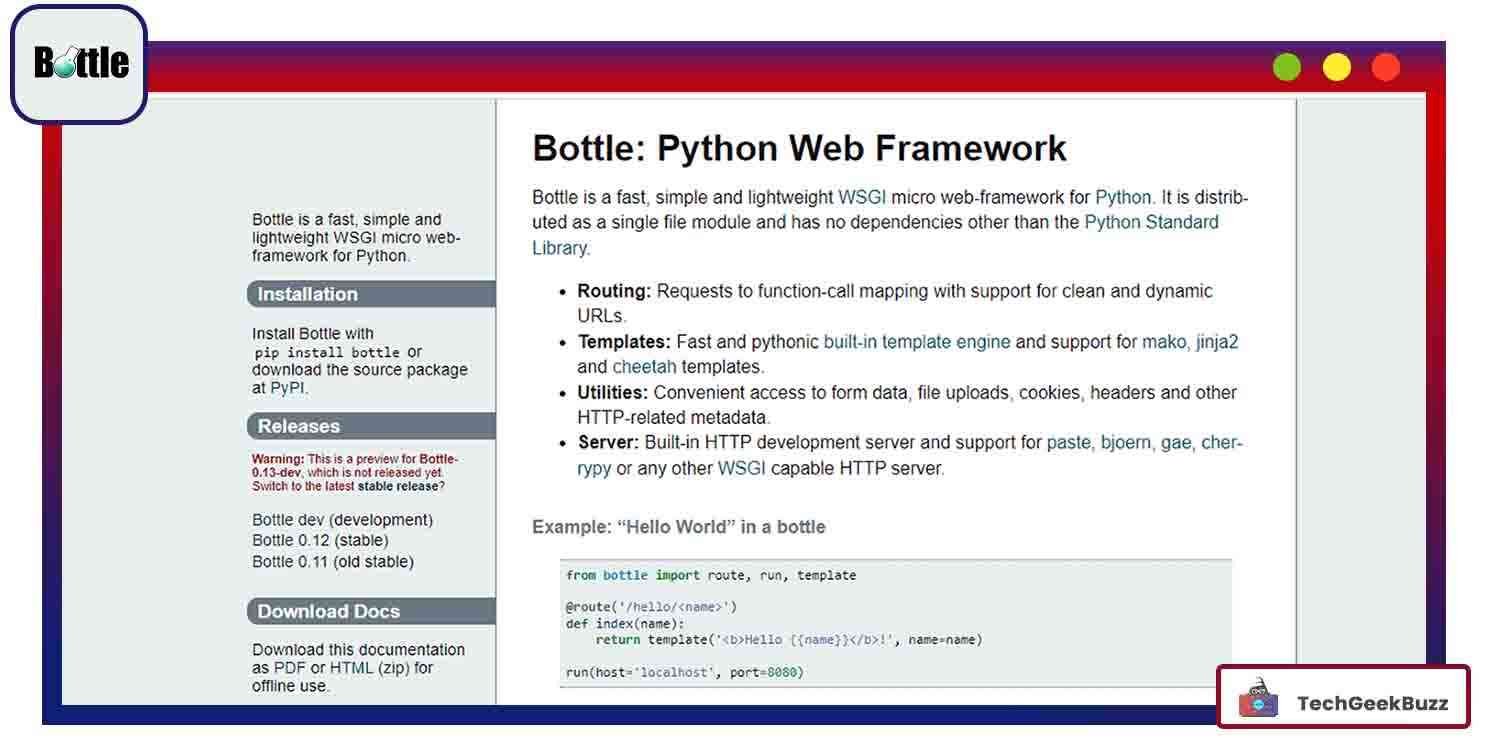This screenshot has height=738, width=1485.
Task: Download documentation as PDF
Action: [x=290, y=668]
